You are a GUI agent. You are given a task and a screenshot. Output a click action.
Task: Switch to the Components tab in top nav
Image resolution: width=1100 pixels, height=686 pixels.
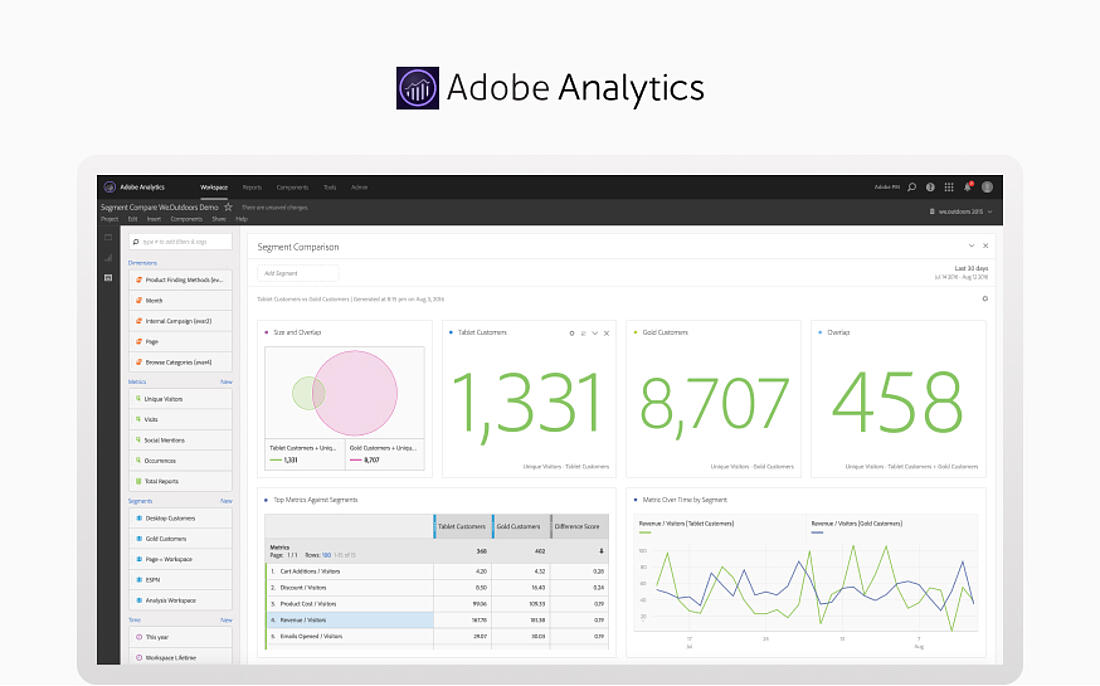pos(293,187)
